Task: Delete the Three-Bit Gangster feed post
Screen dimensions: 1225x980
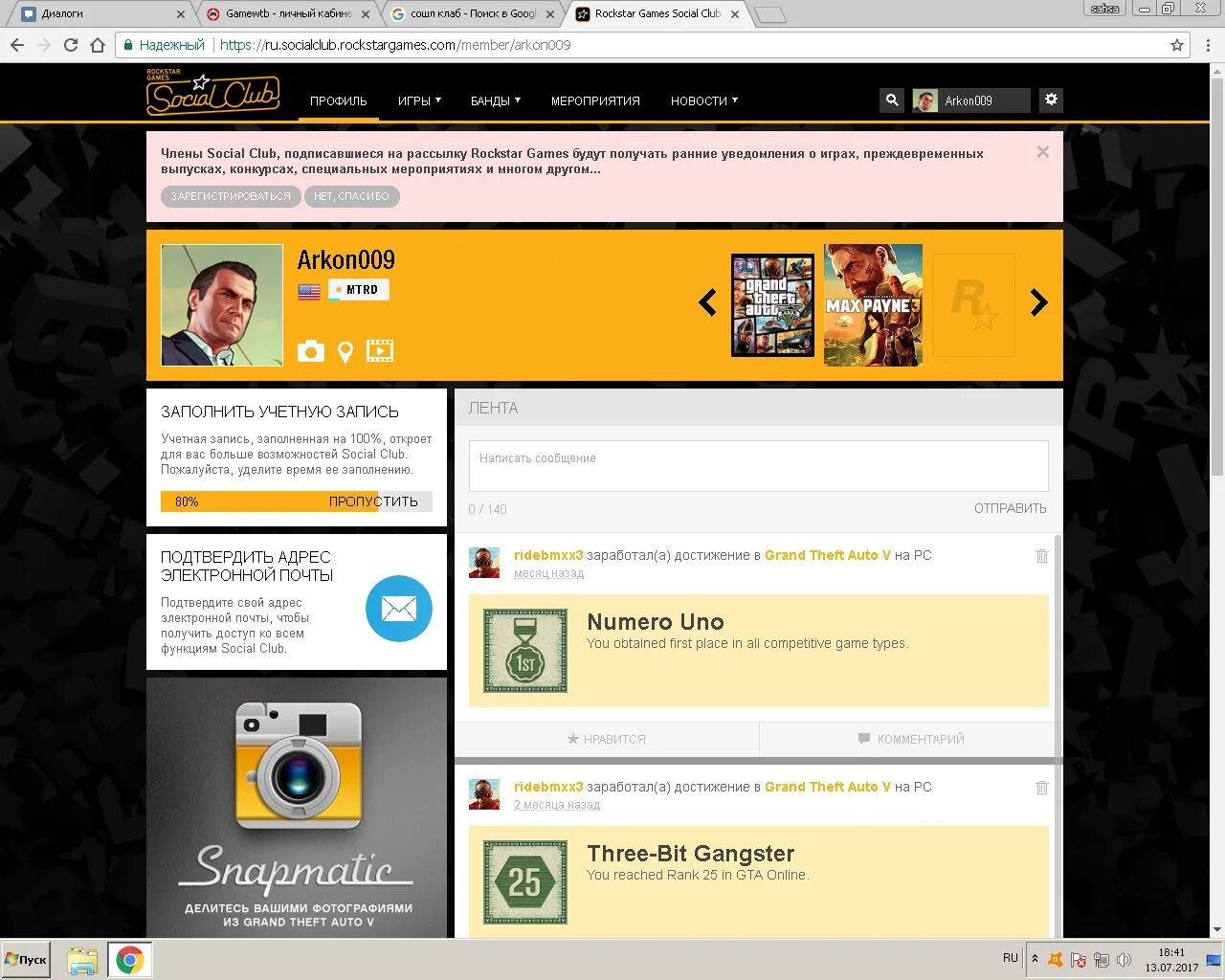Action: (1042, 788)
